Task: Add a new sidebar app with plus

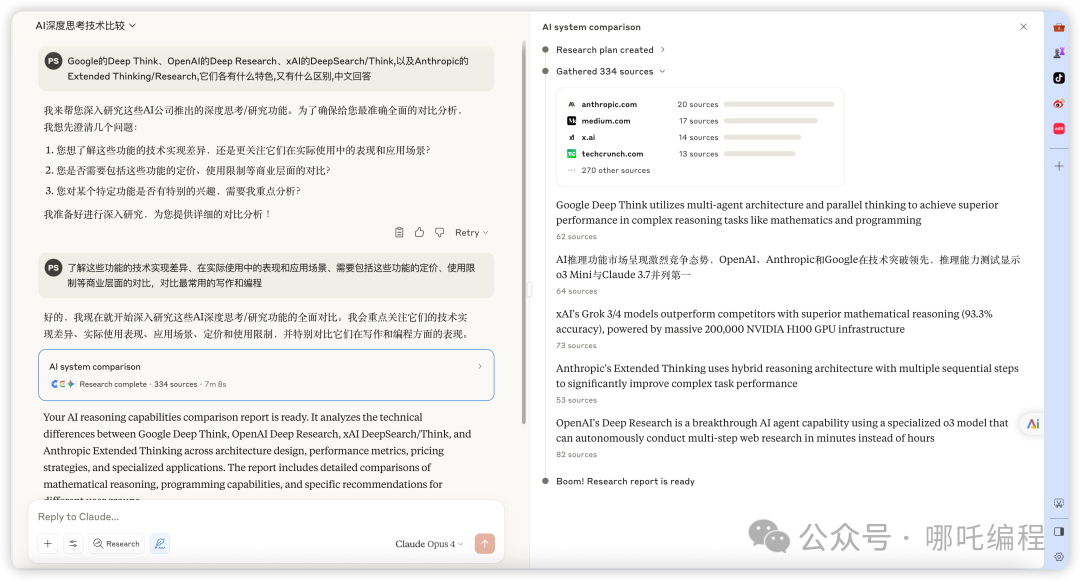Action: tap(1059, 166)
